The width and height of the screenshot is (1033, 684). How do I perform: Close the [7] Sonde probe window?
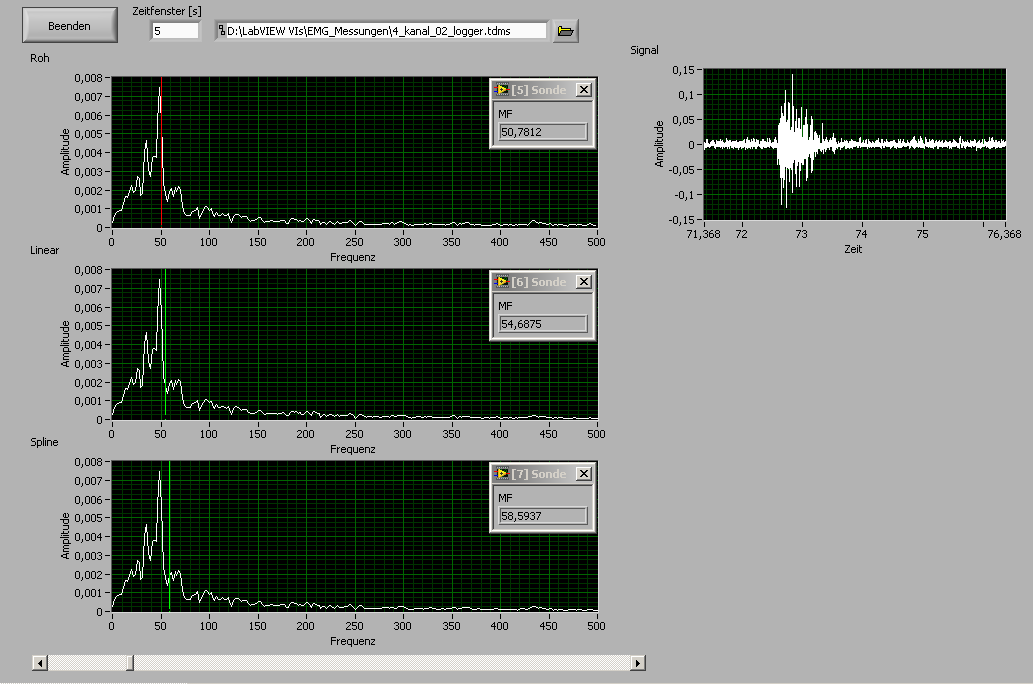(584, 474)
